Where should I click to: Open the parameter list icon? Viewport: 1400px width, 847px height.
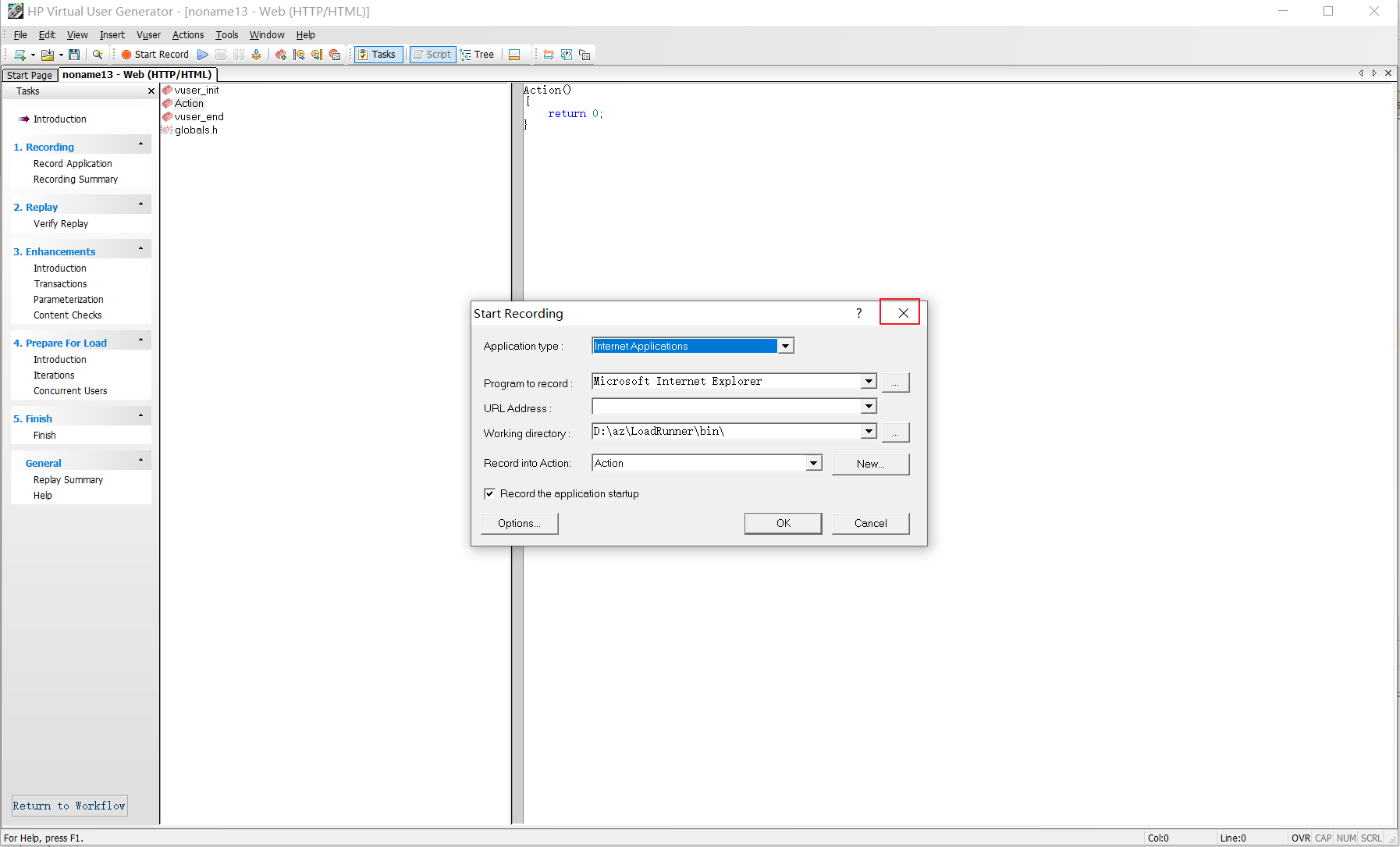coord(567,55)
